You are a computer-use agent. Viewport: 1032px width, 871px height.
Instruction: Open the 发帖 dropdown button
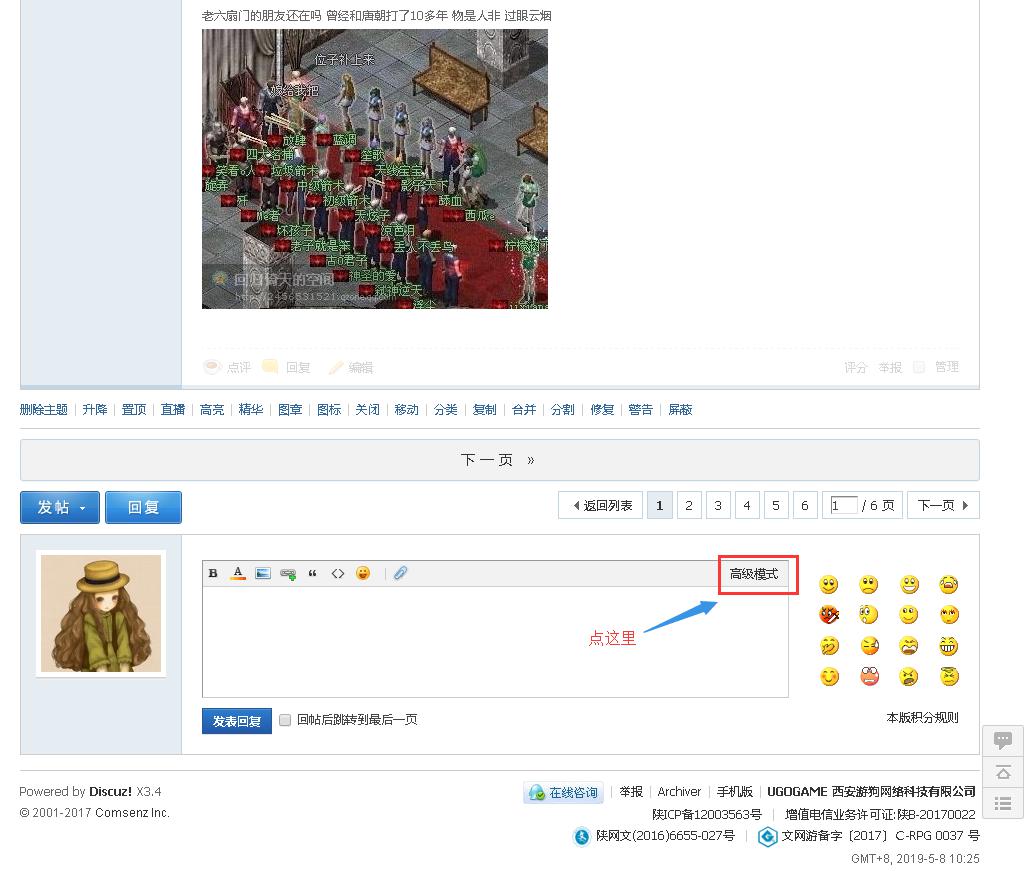click(60, 508)
